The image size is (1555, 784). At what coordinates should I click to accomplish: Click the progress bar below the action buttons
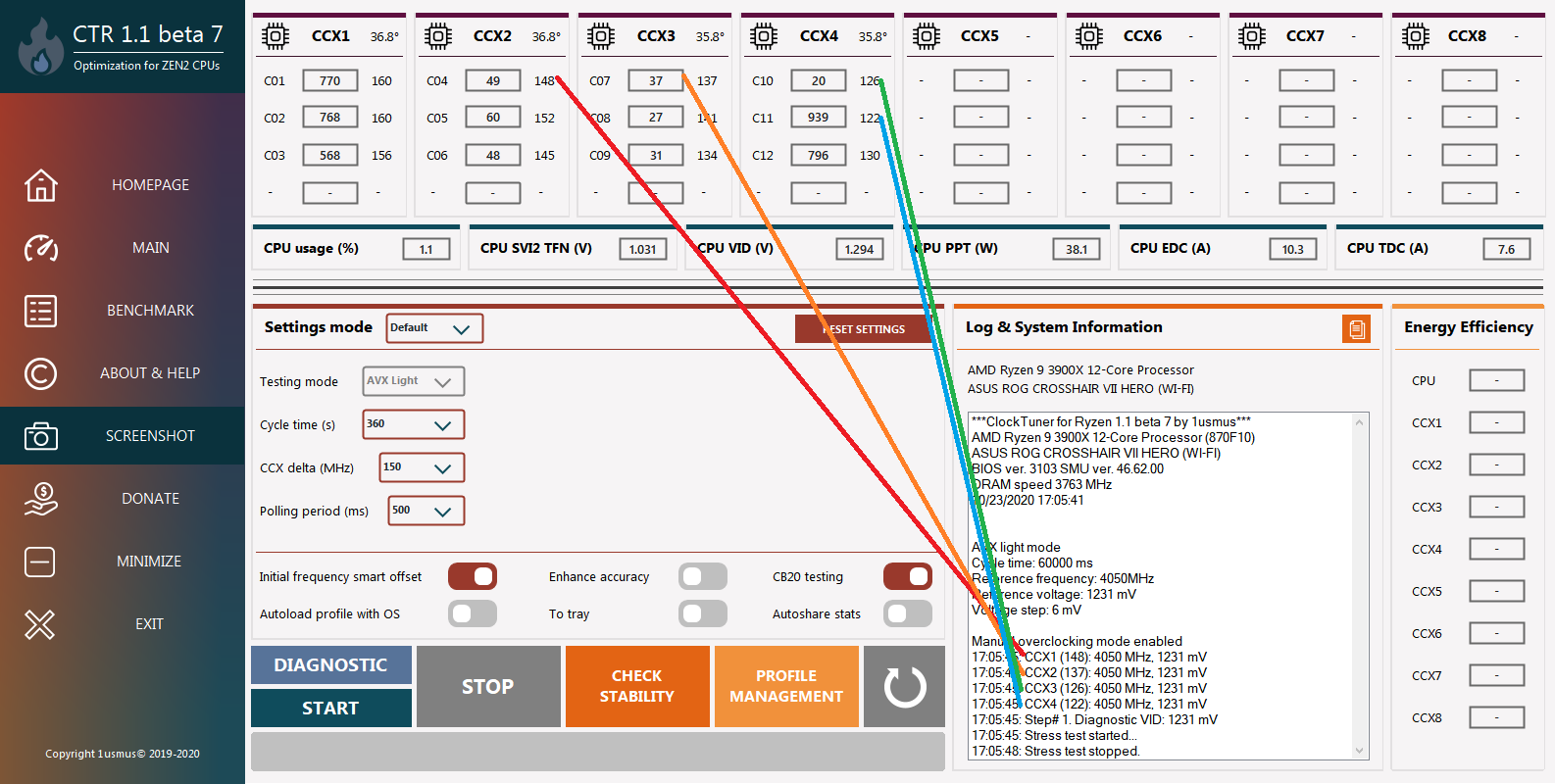coord(598,752)
